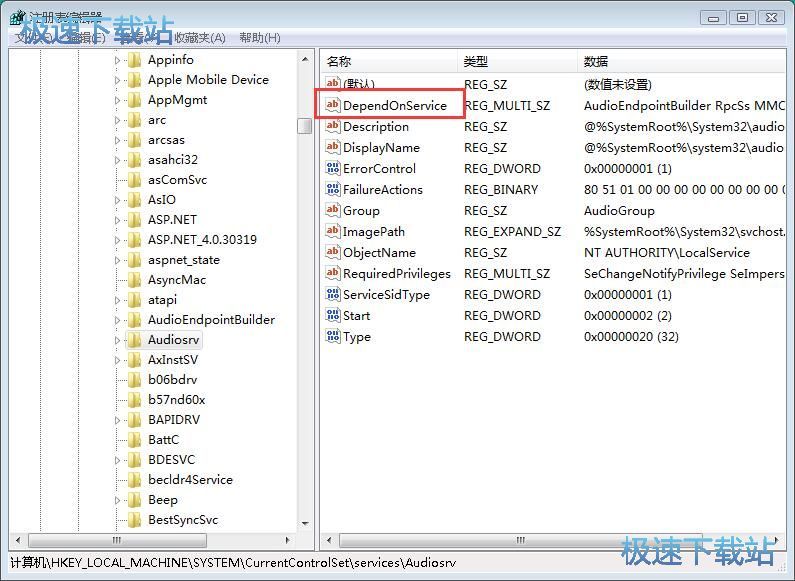This screenshot has width=795, height=581.
Task: Expand the atapi tree node
Action: pyautogui.click(x=117, y=300)
